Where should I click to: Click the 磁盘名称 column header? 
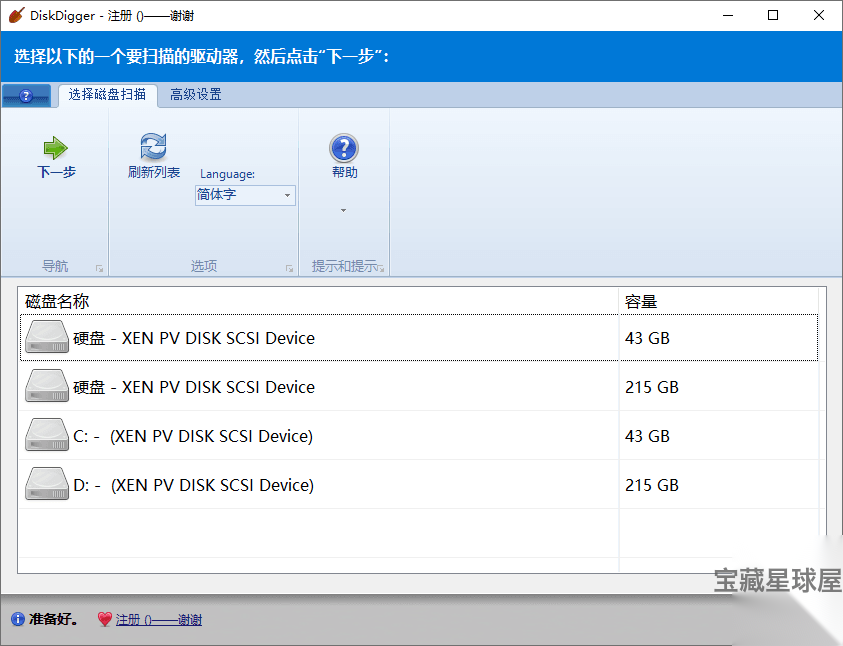click(319, 301)
